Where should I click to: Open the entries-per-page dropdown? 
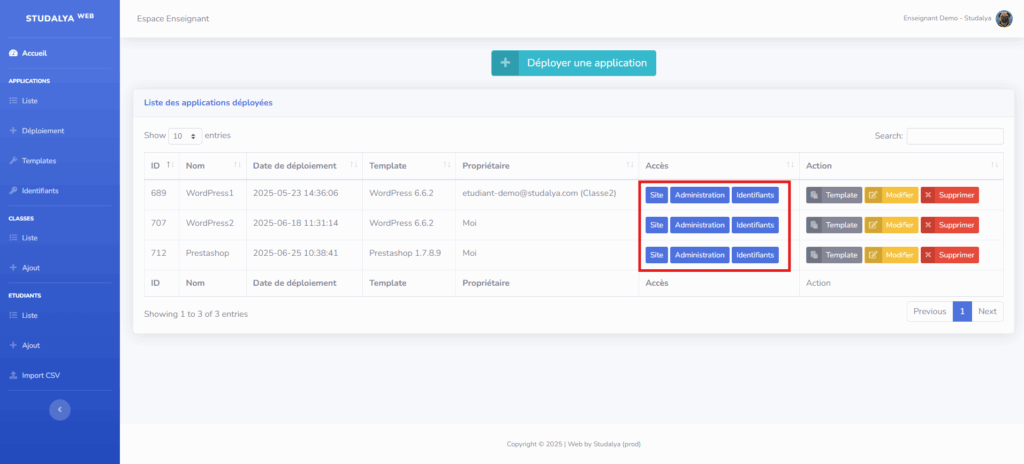pyautogui.click(x=184, y=135)
